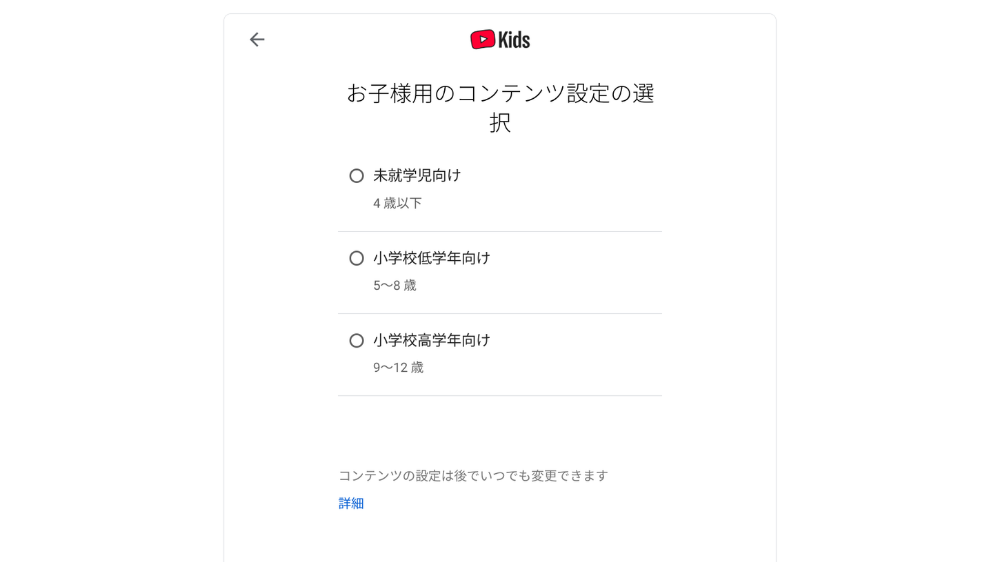Click the 4 歳以下 age description
Viewport: 1000px width, 562px height.
coord(397,203)
